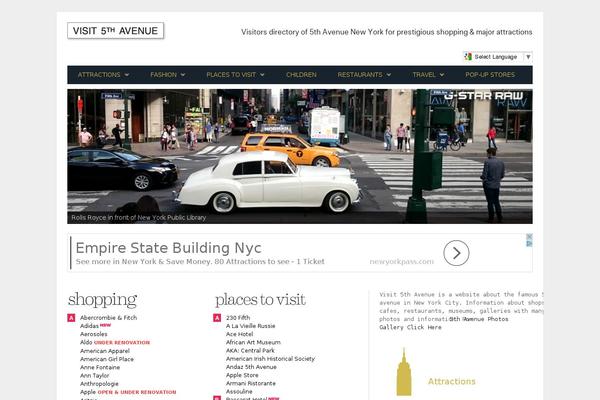Open the Aerosoles link

(x=94, y=334)
